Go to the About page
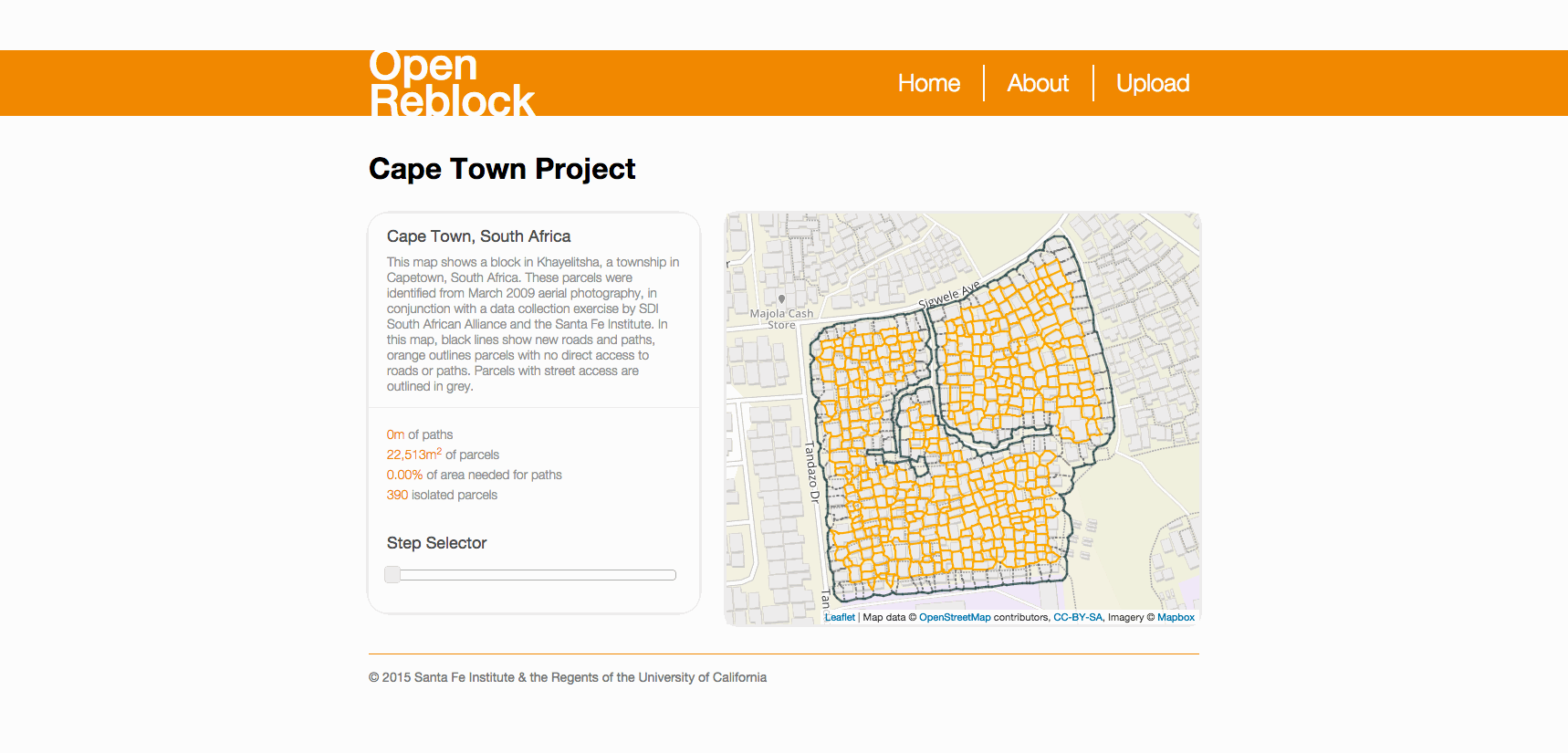The image size is (1568, 753). coord(1038,83)
